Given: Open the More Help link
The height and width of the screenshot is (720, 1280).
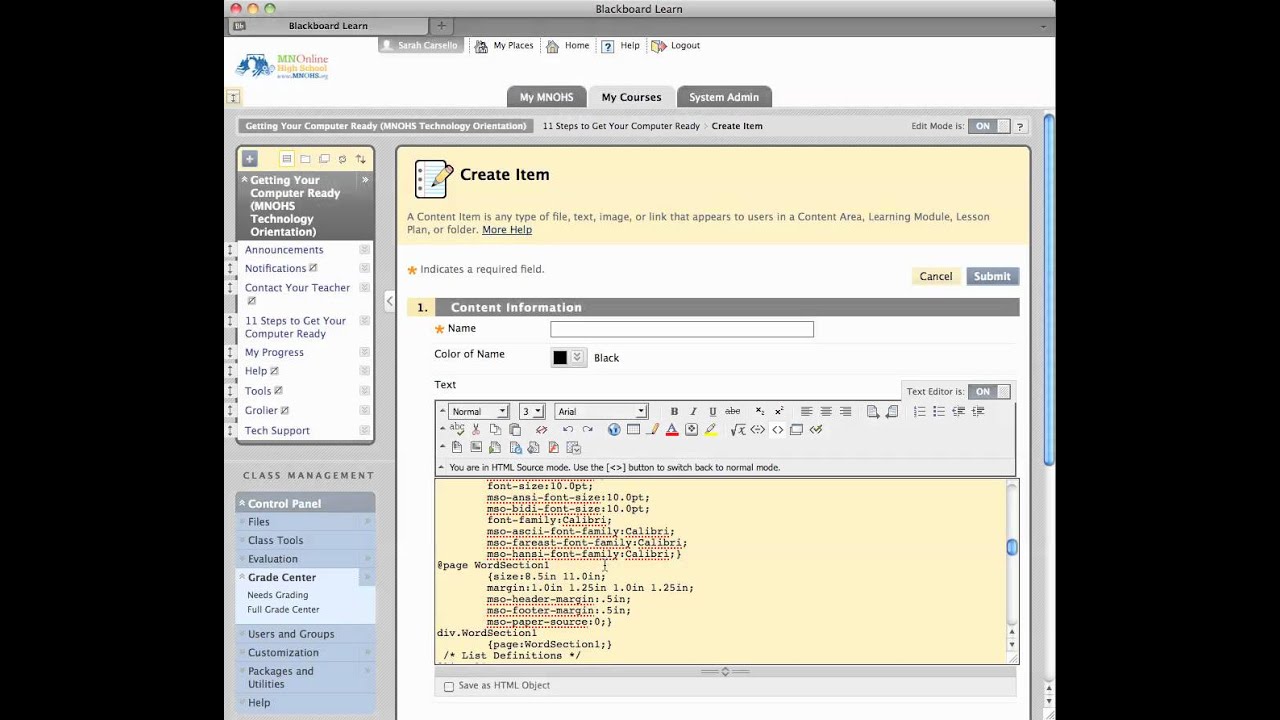Looking at the screenshot, I should (507, 230).
